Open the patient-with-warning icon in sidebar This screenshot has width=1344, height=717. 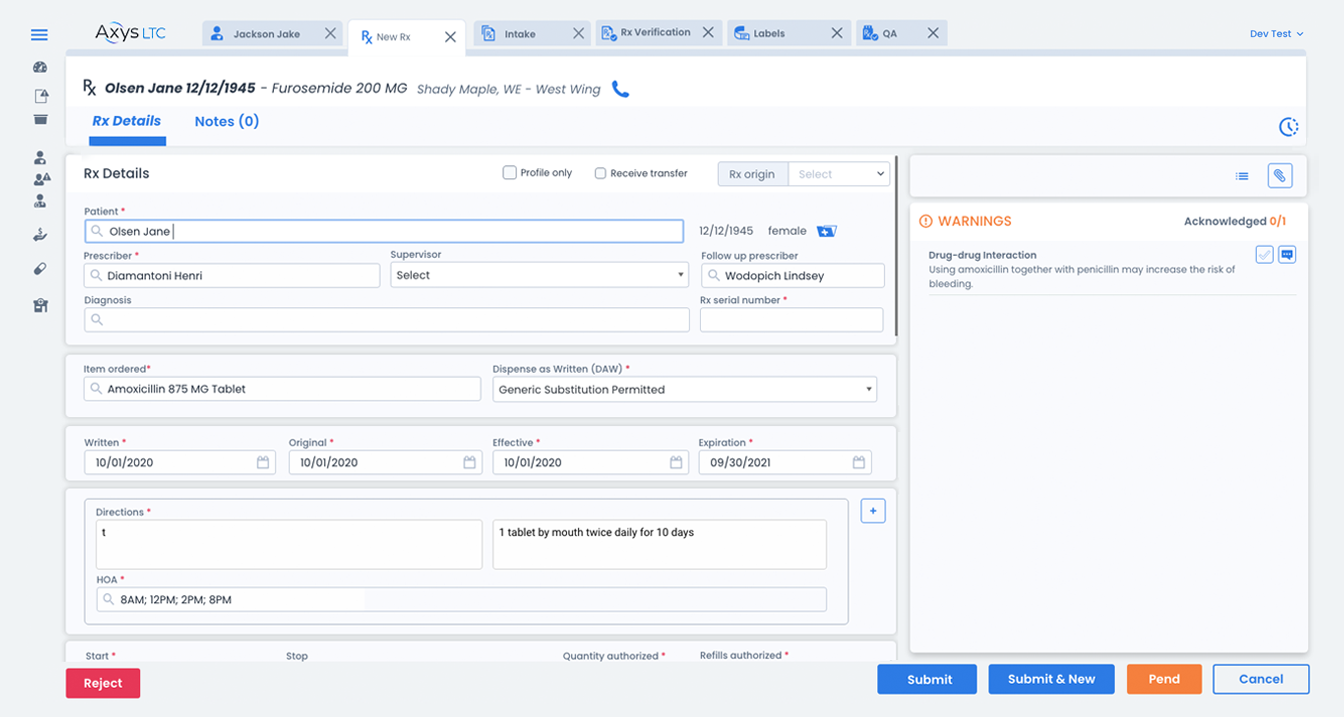click(x=41, y=179)
